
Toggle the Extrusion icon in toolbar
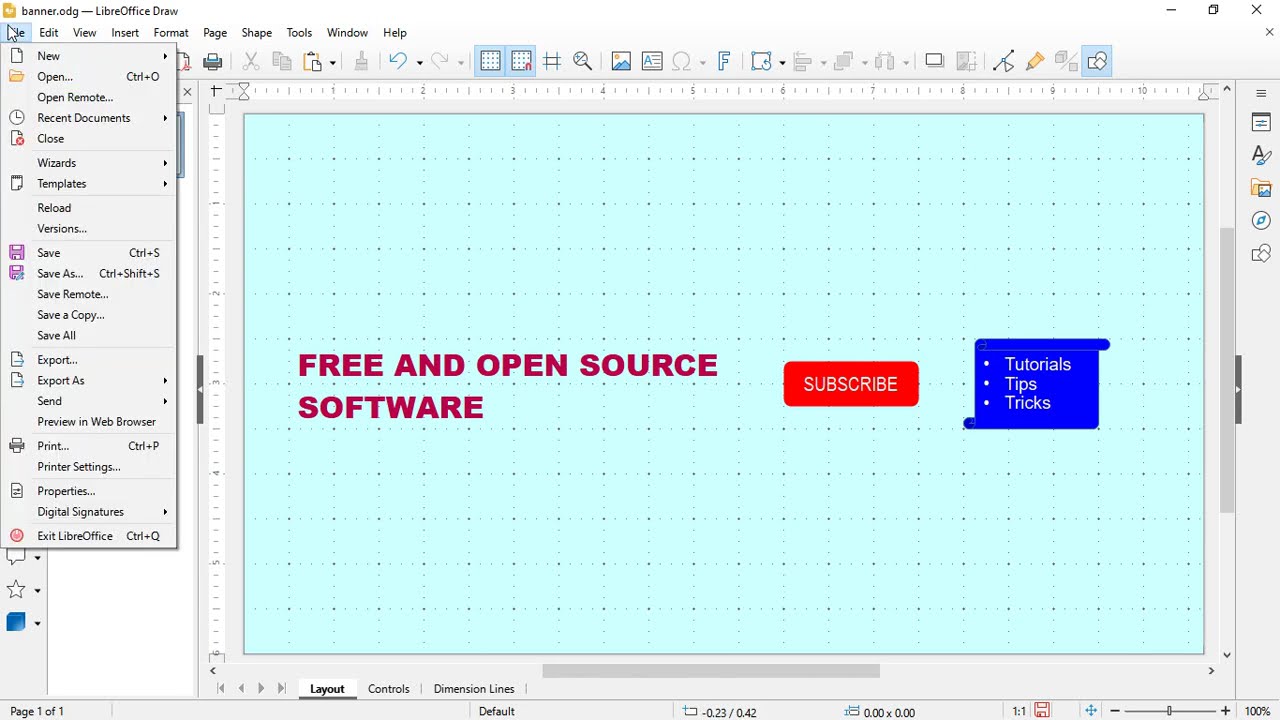(x=1066, y=62)
